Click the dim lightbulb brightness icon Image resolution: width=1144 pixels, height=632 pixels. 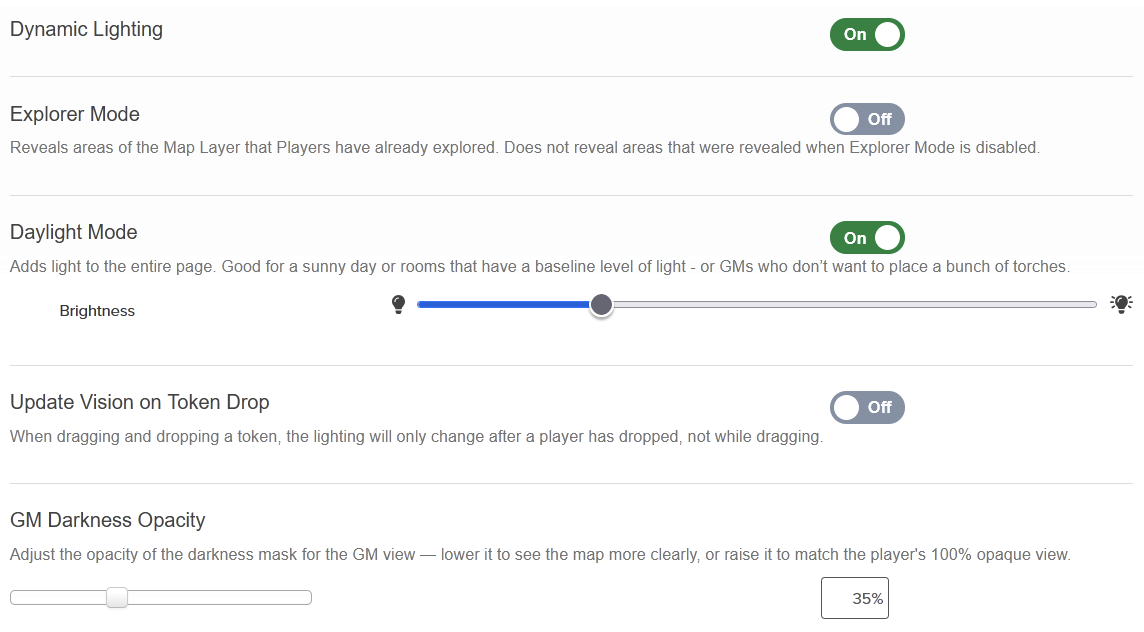tap(398, 304)
